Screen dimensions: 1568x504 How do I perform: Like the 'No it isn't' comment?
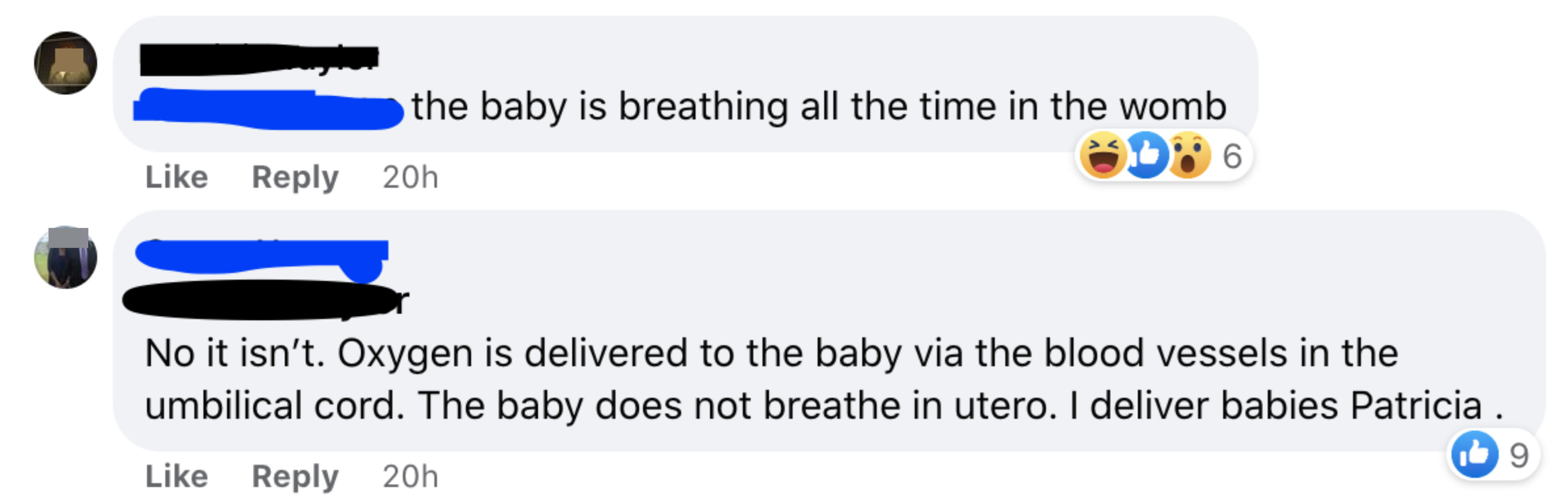pos(177,476)
